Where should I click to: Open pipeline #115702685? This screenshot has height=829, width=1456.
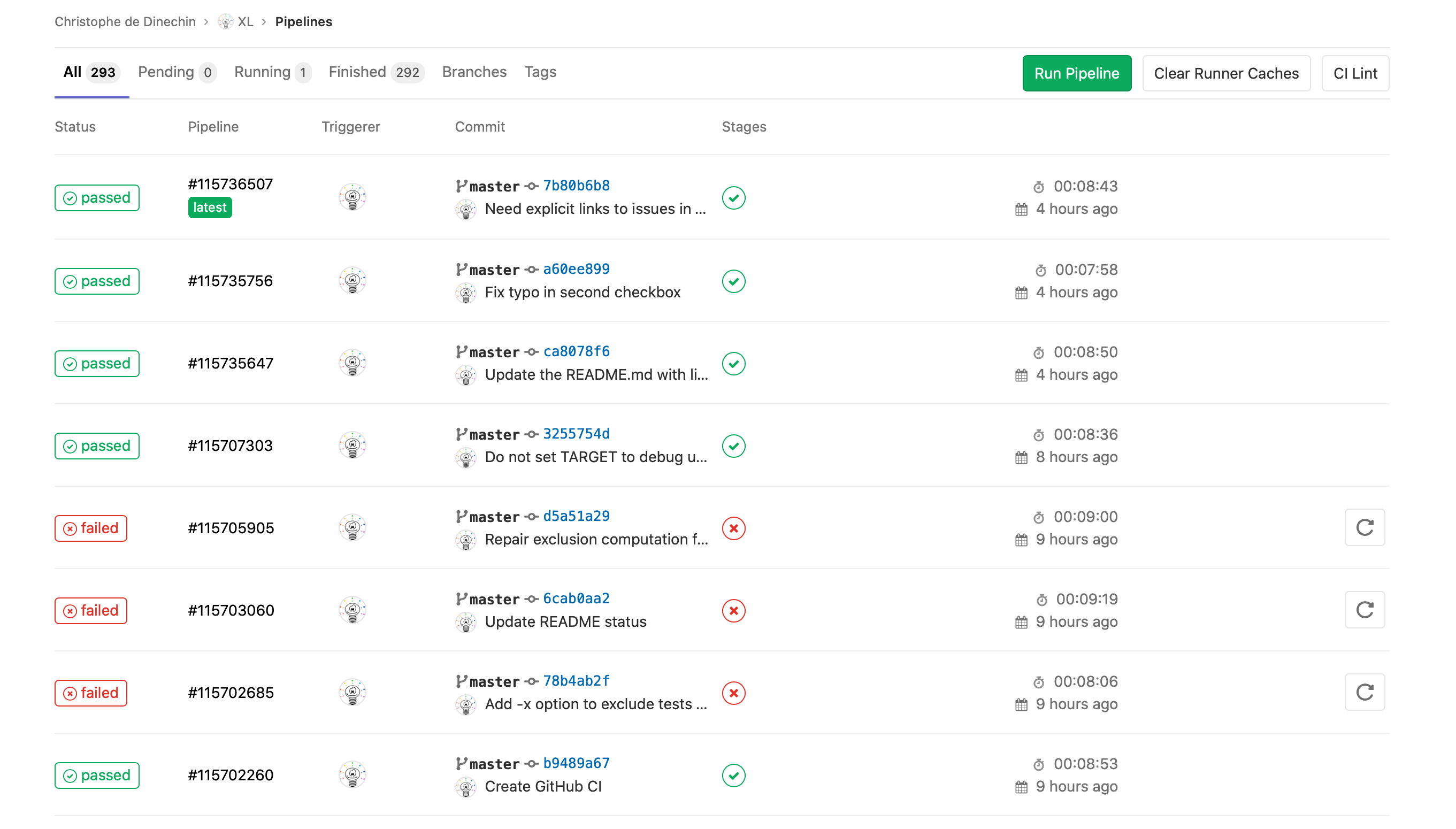coord(231,693)
